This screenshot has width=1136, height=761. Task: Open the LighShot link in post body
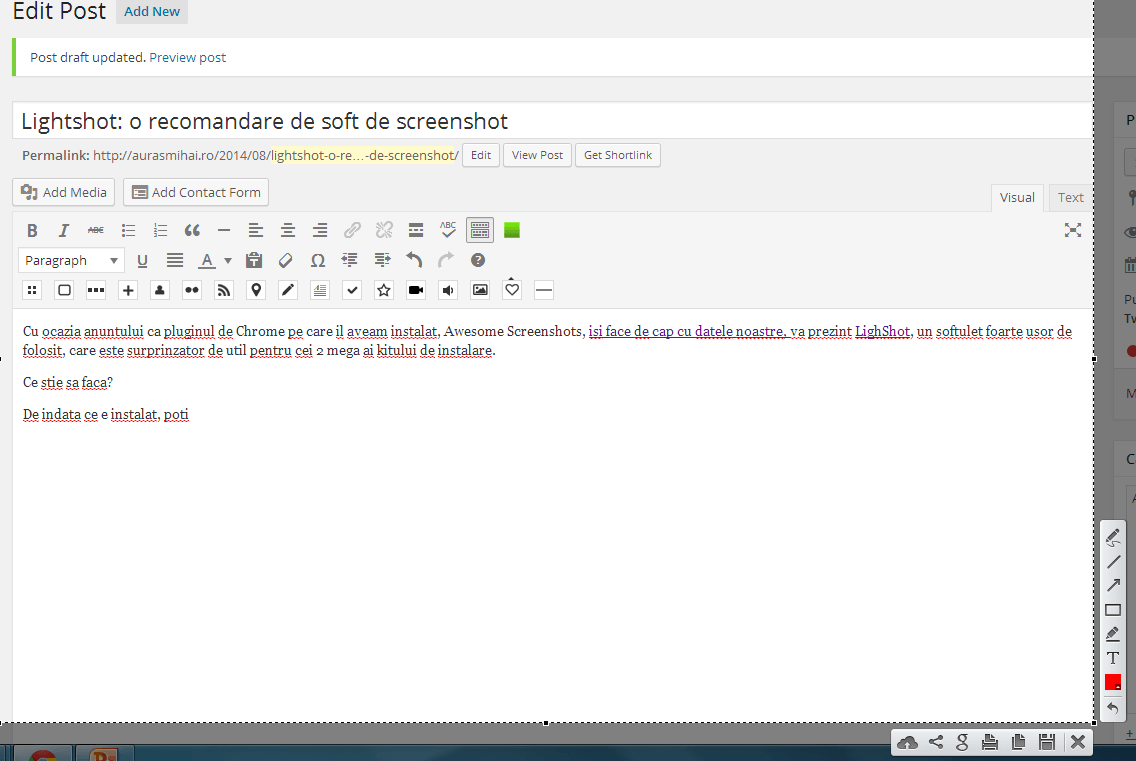point(882,331)
